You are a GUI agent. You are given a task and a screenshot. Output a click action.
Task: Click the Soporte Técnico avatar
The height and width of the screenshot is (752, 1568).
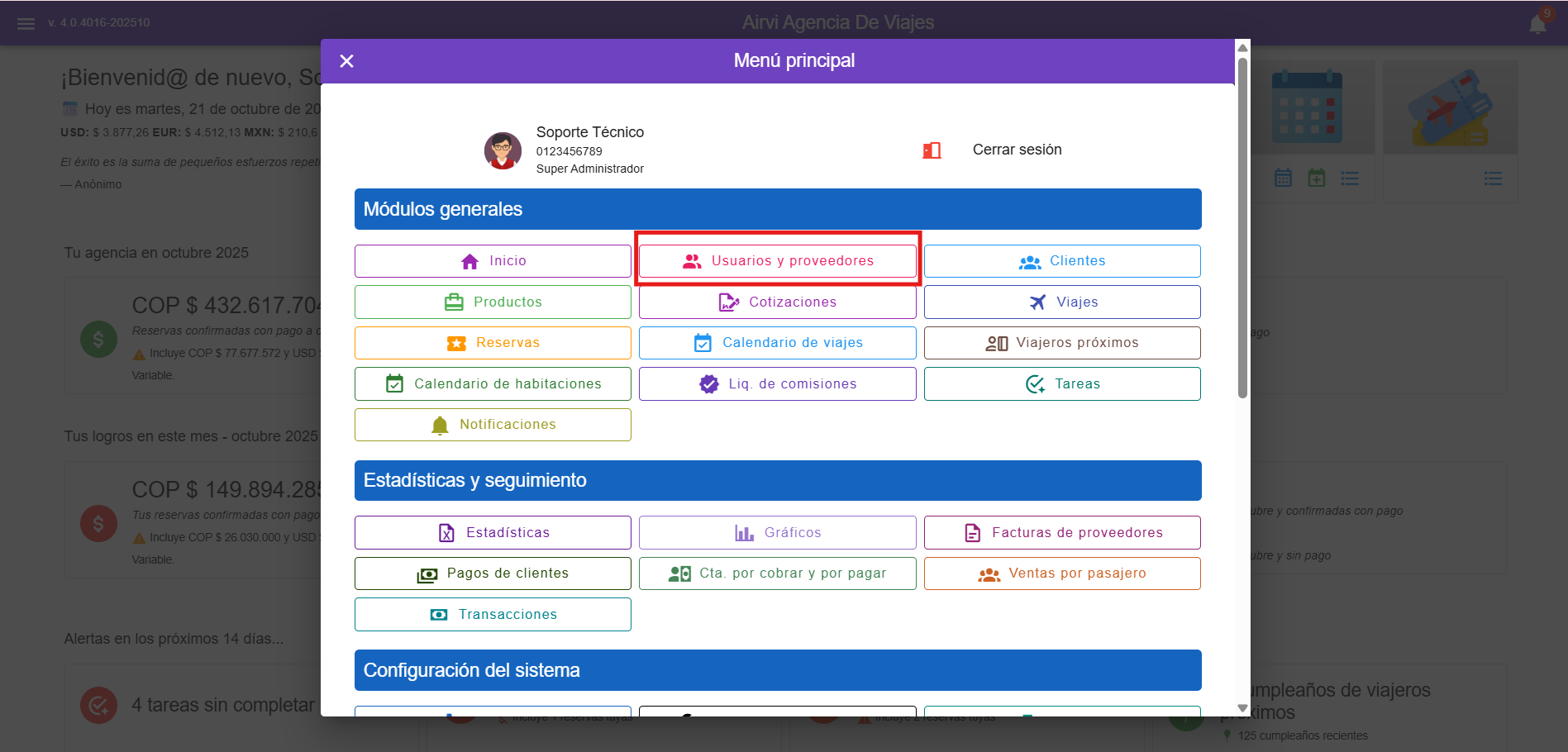pyautogui.click(x=503, y=150)
